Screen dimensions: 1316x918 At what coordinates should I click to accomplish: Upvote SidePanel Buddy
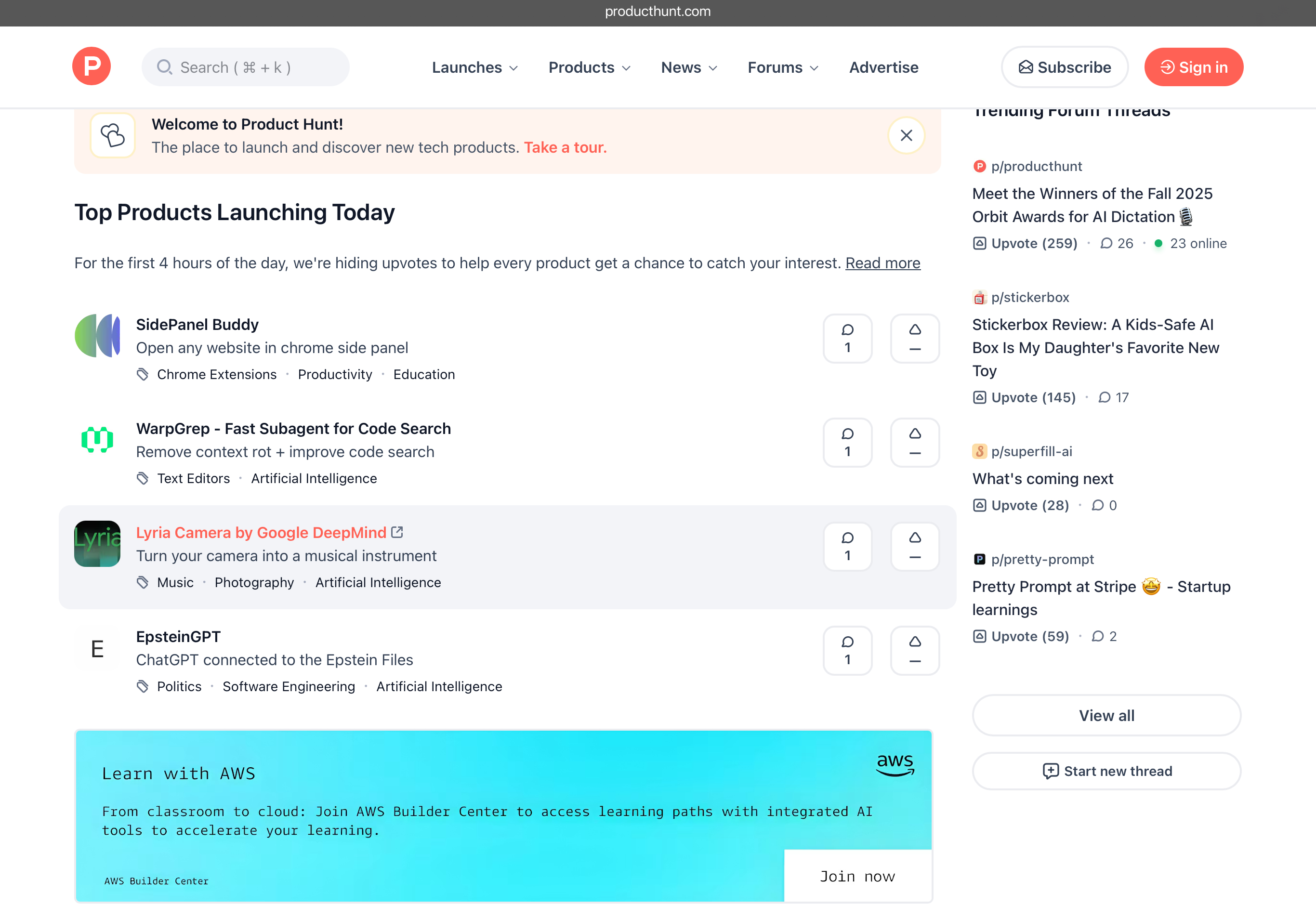914,339
